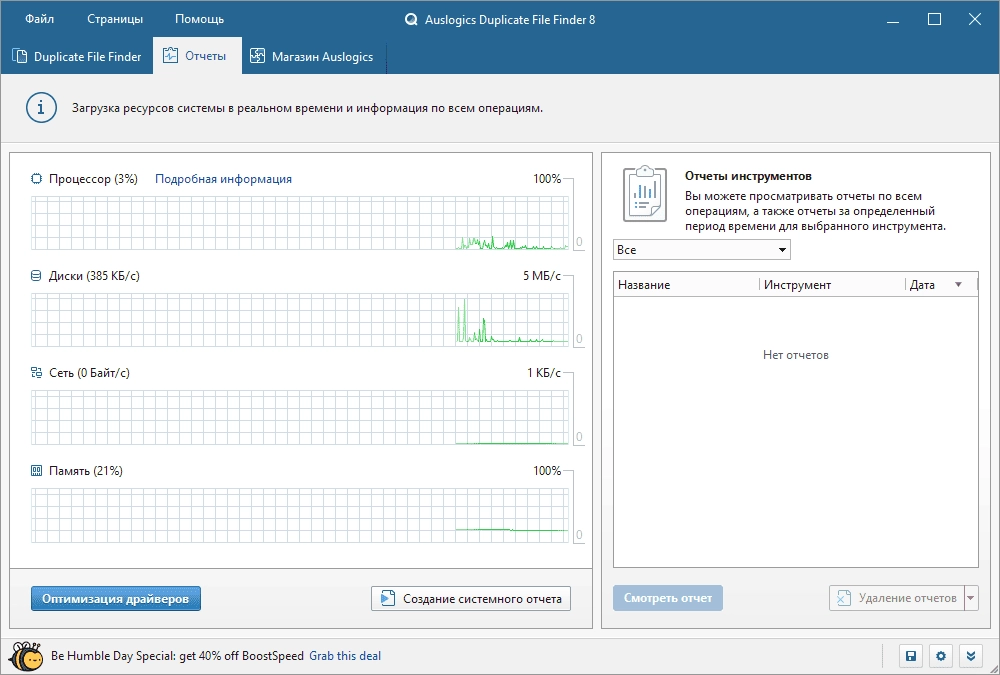Screen dimensions: 1000x675
Task: Open the Все instrument filter dropdown
Action: 702,250
